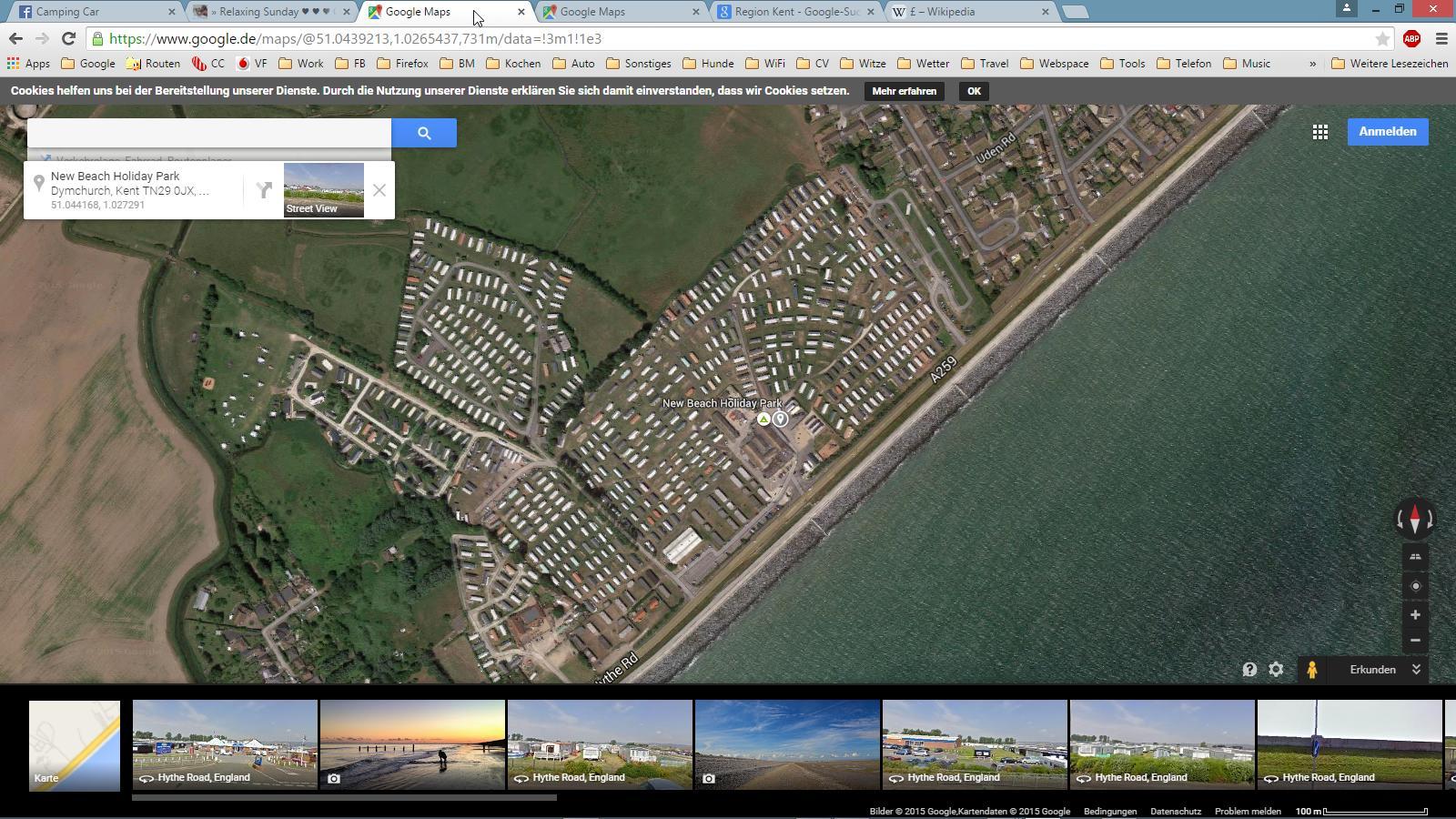Image resolution: width=1456 pixels, height=819 pixels.
Task: Pick the Street View pegman
Action: pyautogui.click(x=1311, y=670)
